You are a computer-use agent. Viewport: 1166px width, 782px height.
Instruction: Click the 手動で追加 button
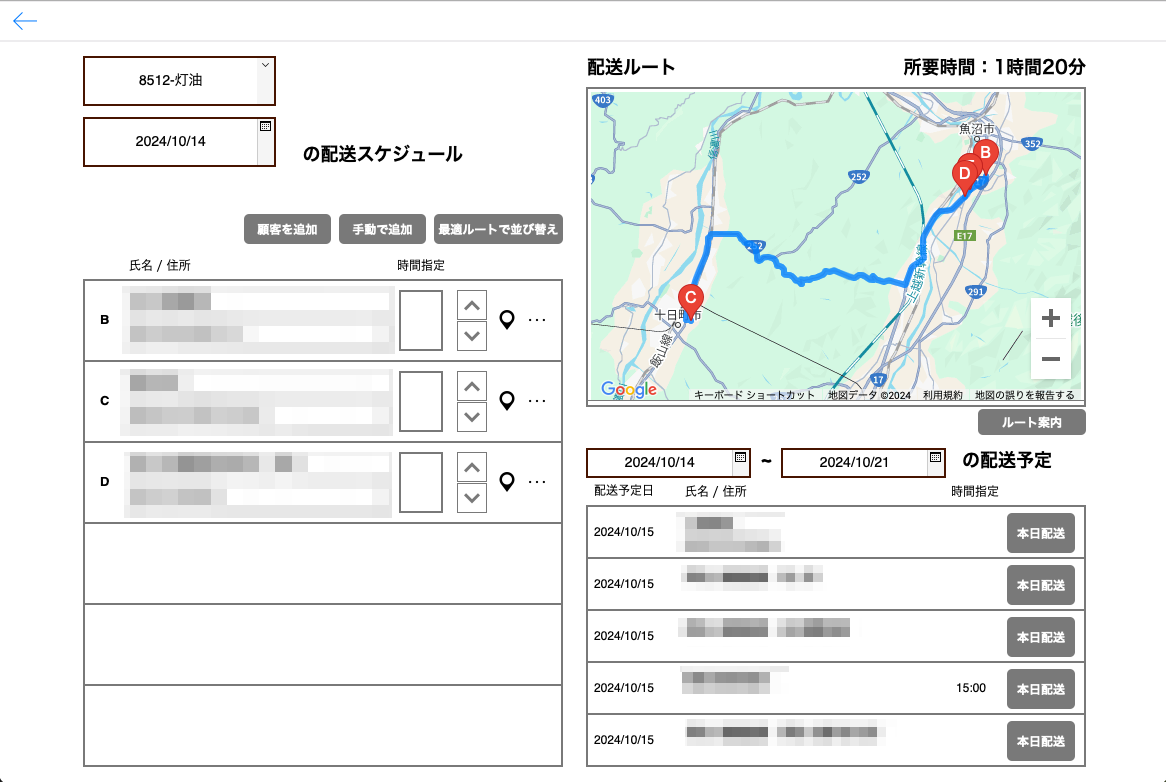click(382, 229)
